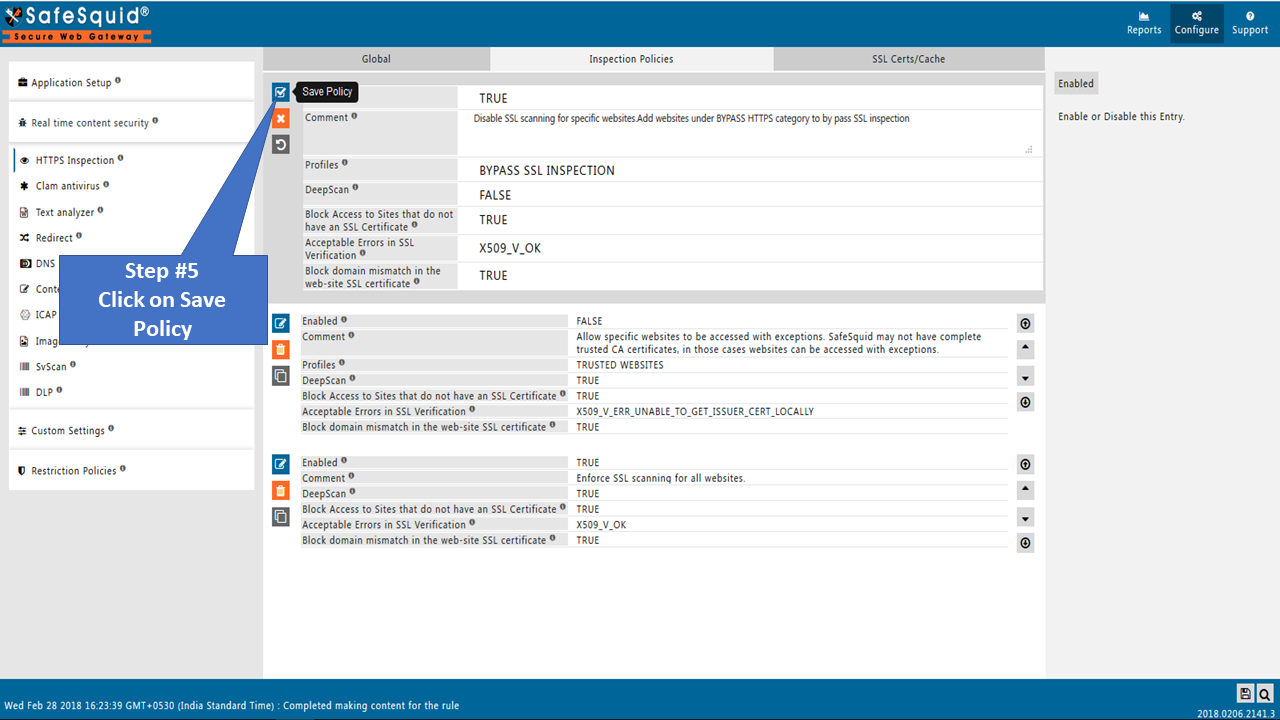The width and height of the screenshot is (1280, 720).
Task: Switch to the Global tab
Action: [x=376, y=59]
